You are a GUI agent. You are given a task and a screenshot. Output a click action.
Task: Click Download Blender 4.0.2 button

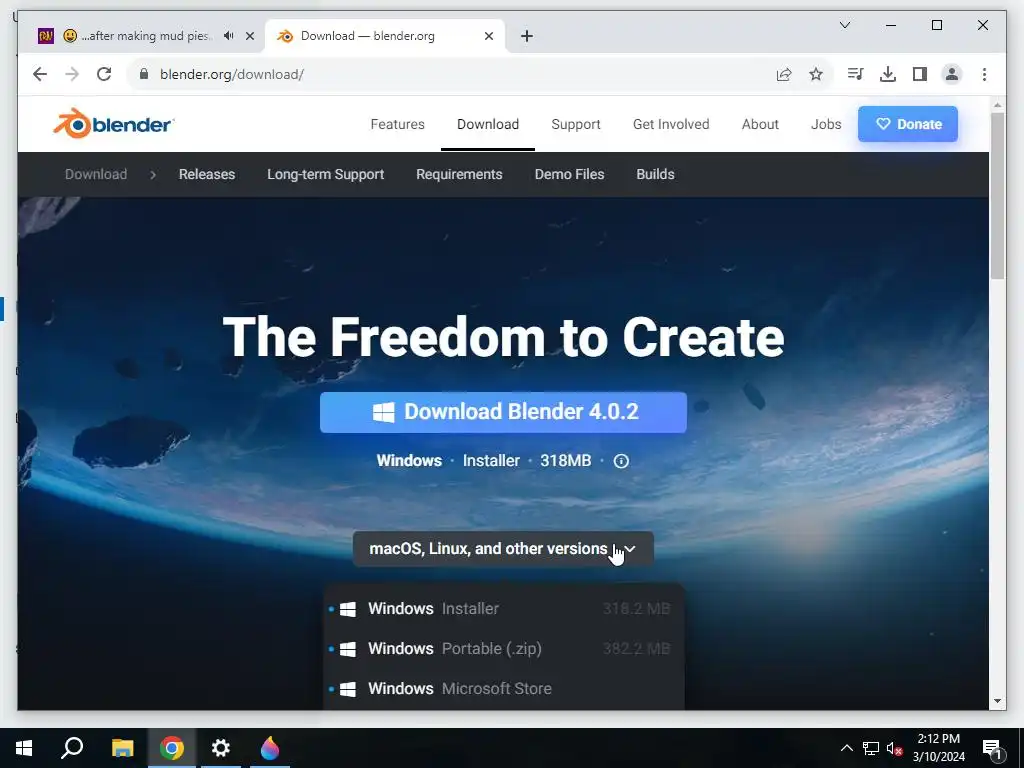click(x=503, y=412)
